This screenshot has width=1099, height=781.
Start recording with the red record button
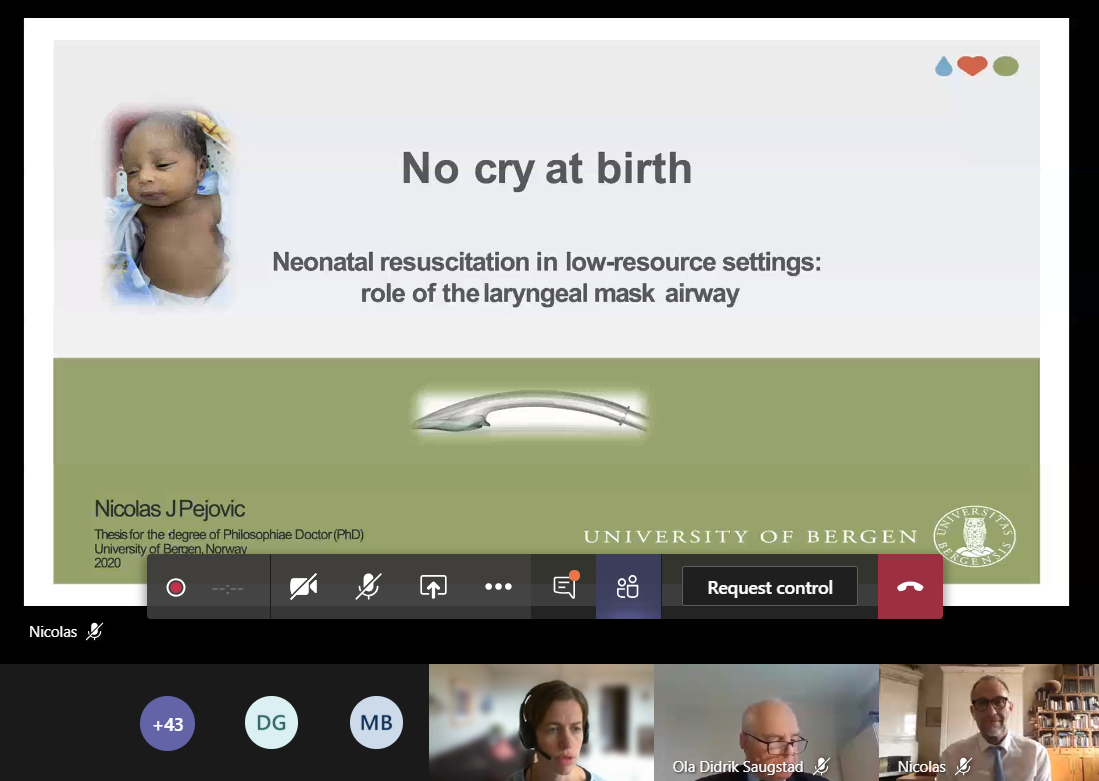tap(176, 587)
